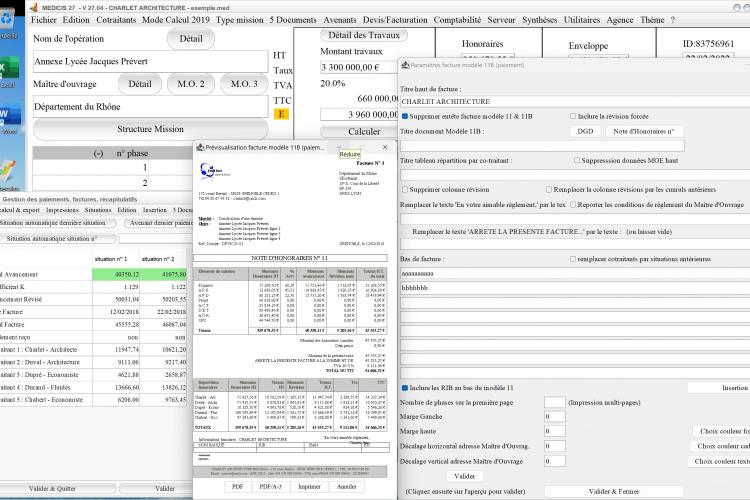
Task: Open Impressions menu in Gestion des paiements
Action: (x=62, y=210)
